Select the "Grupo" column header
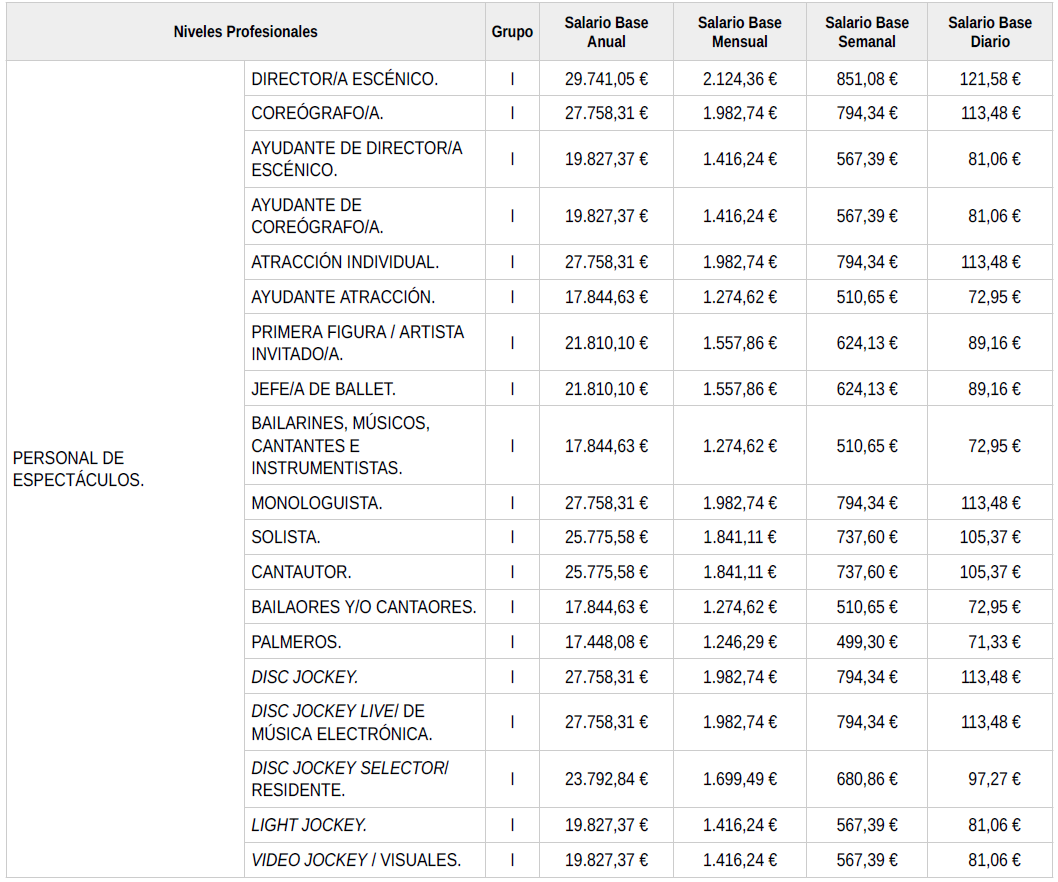Viewport: 1058px width, 882px height. [x=512, y=32]
